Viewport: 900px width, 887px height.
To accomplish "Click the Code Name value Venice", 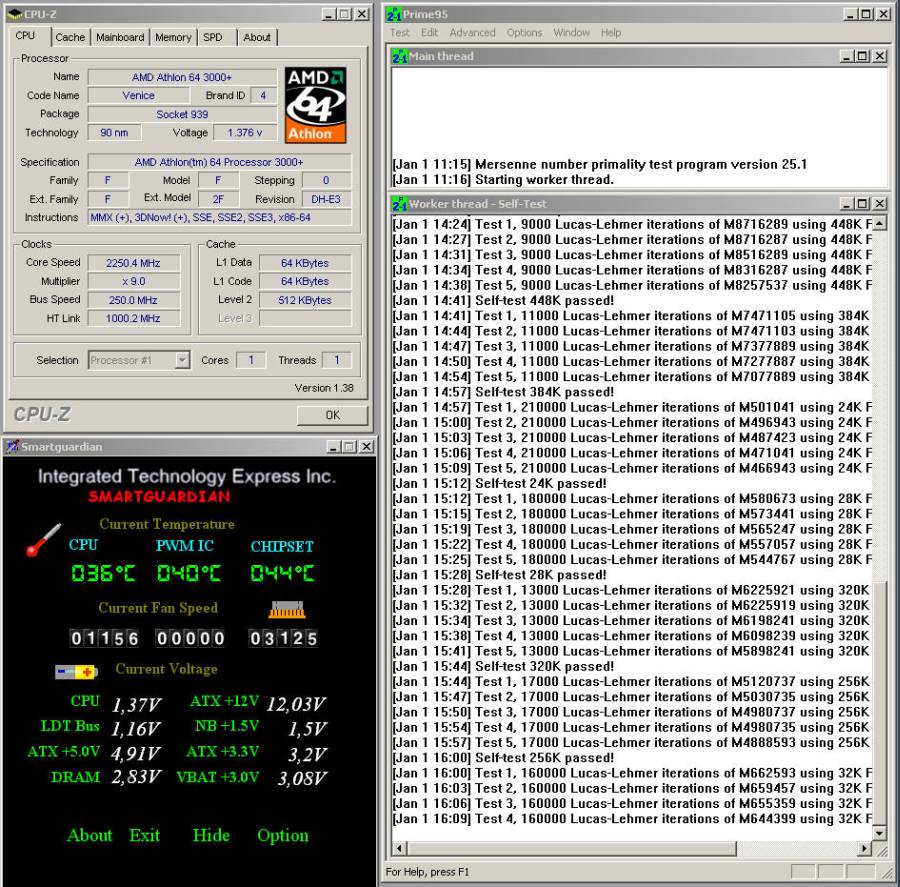I will coord(138,95).
